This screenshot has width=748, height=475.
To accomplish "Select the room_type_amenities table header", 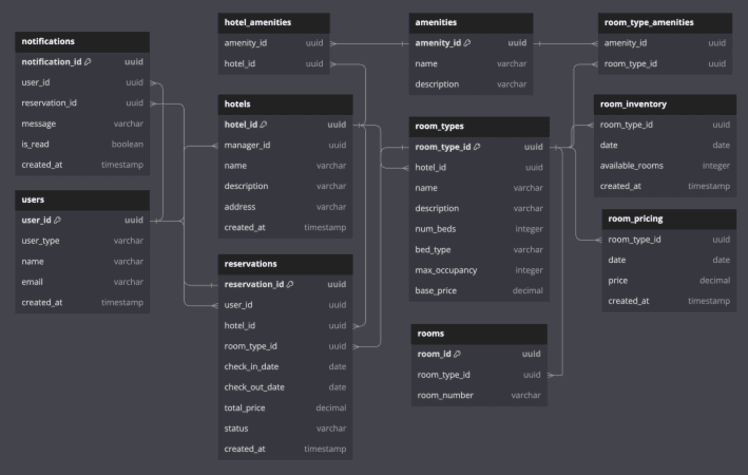I will pos(665,22).
